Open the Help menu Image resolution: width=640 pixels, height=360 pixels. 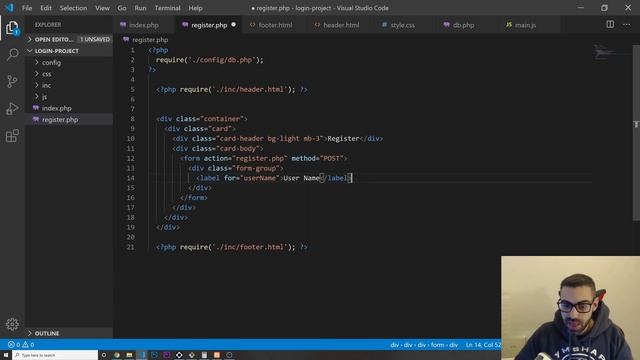pos(196,8)
